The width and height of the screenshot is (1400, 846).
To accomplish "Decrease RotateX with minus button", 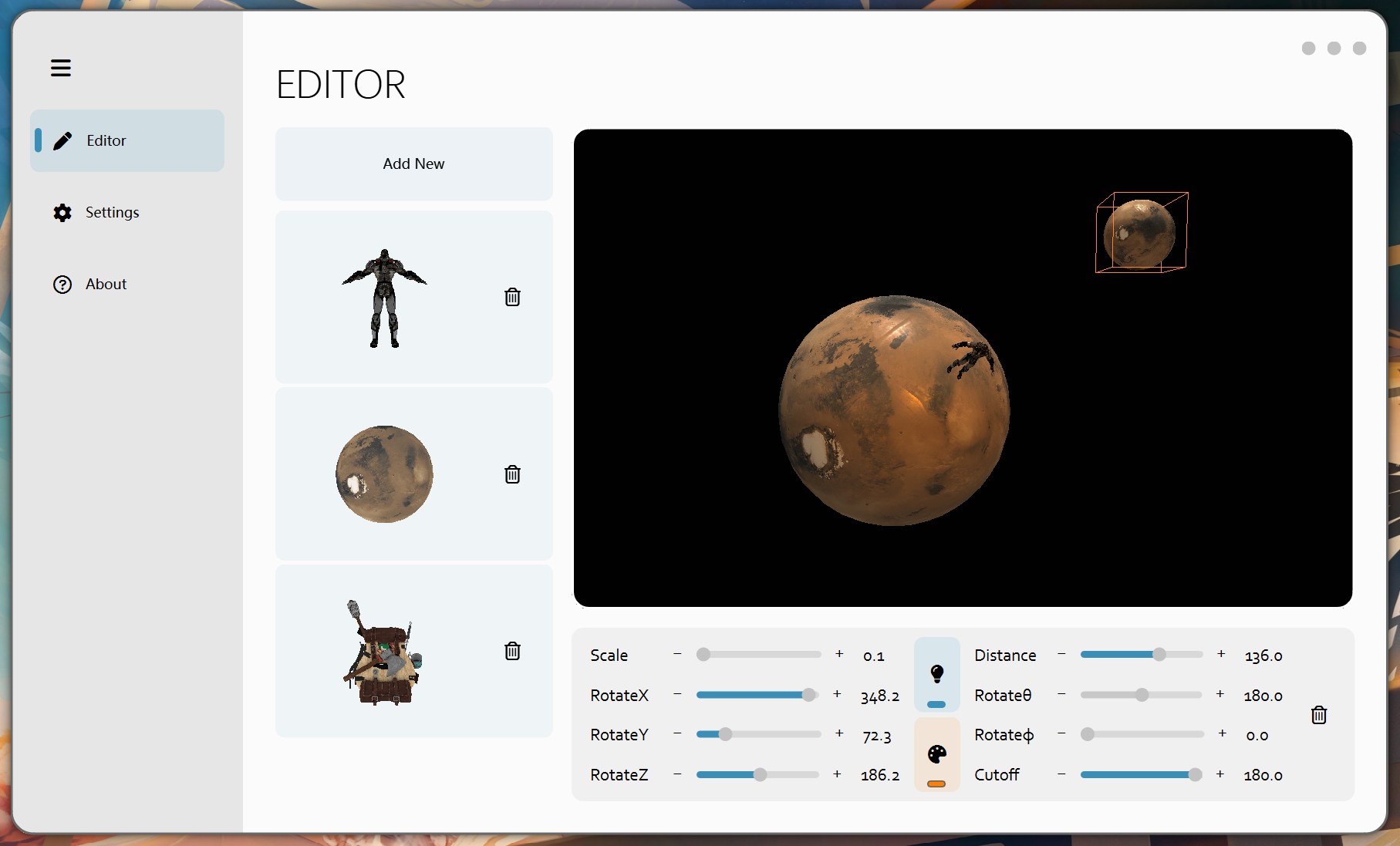I will 677,694.
